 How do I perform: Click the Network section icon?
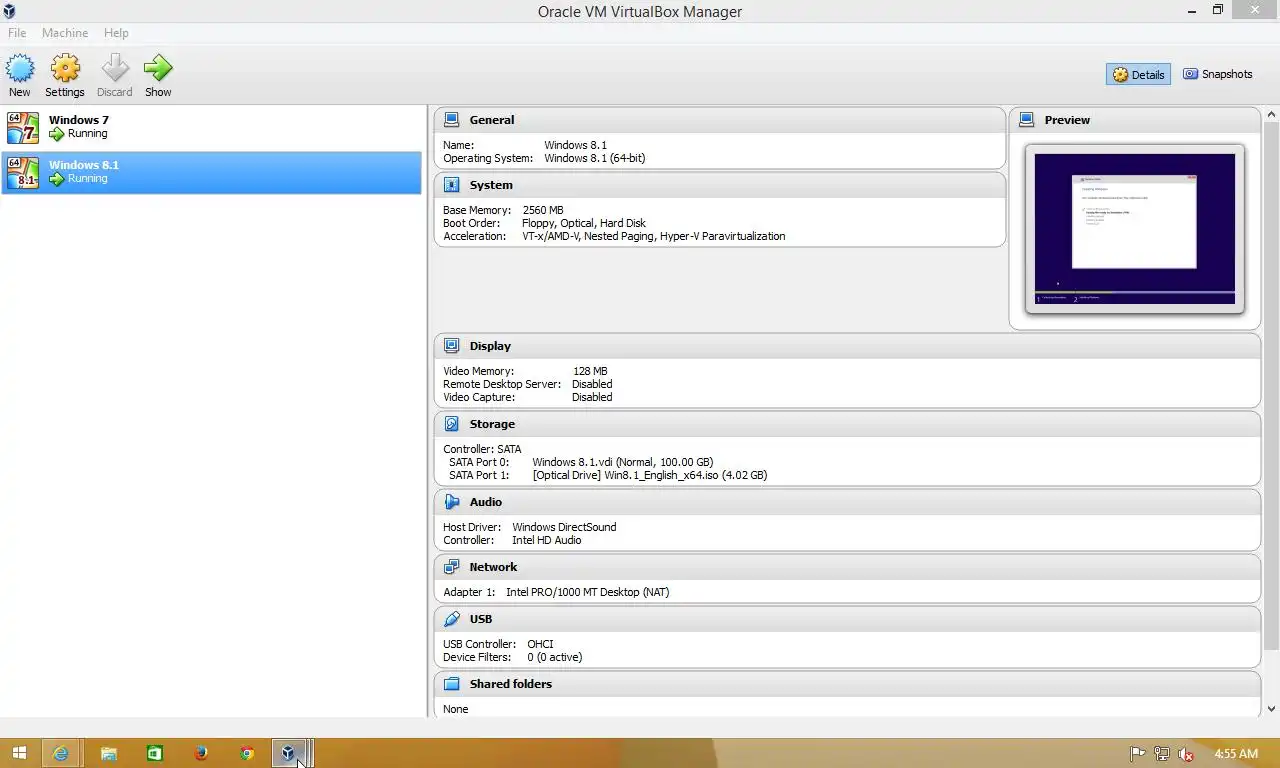452,567
